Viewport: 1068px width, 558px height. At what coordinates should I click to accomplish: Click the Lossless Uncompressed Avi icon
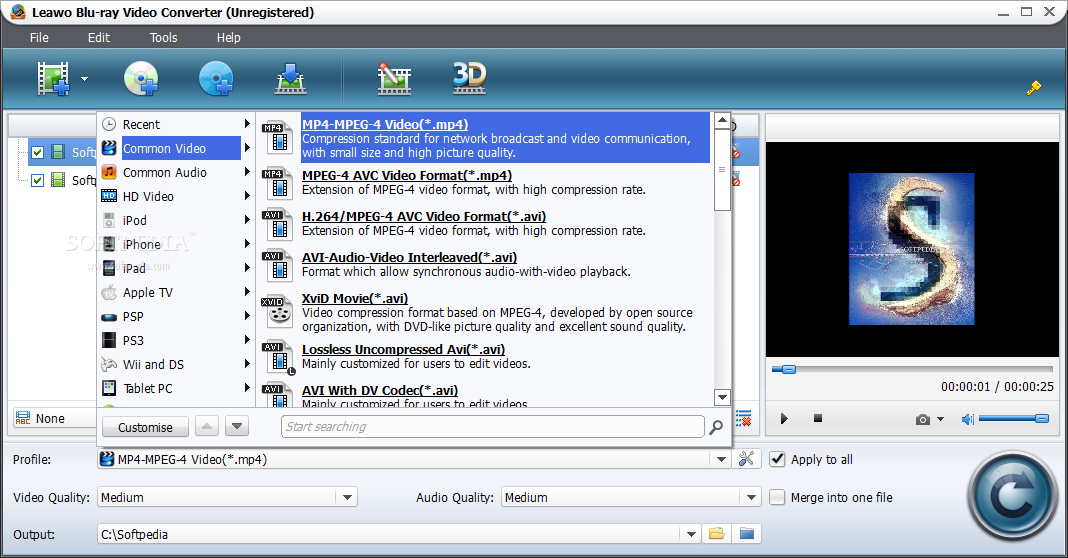279,357
